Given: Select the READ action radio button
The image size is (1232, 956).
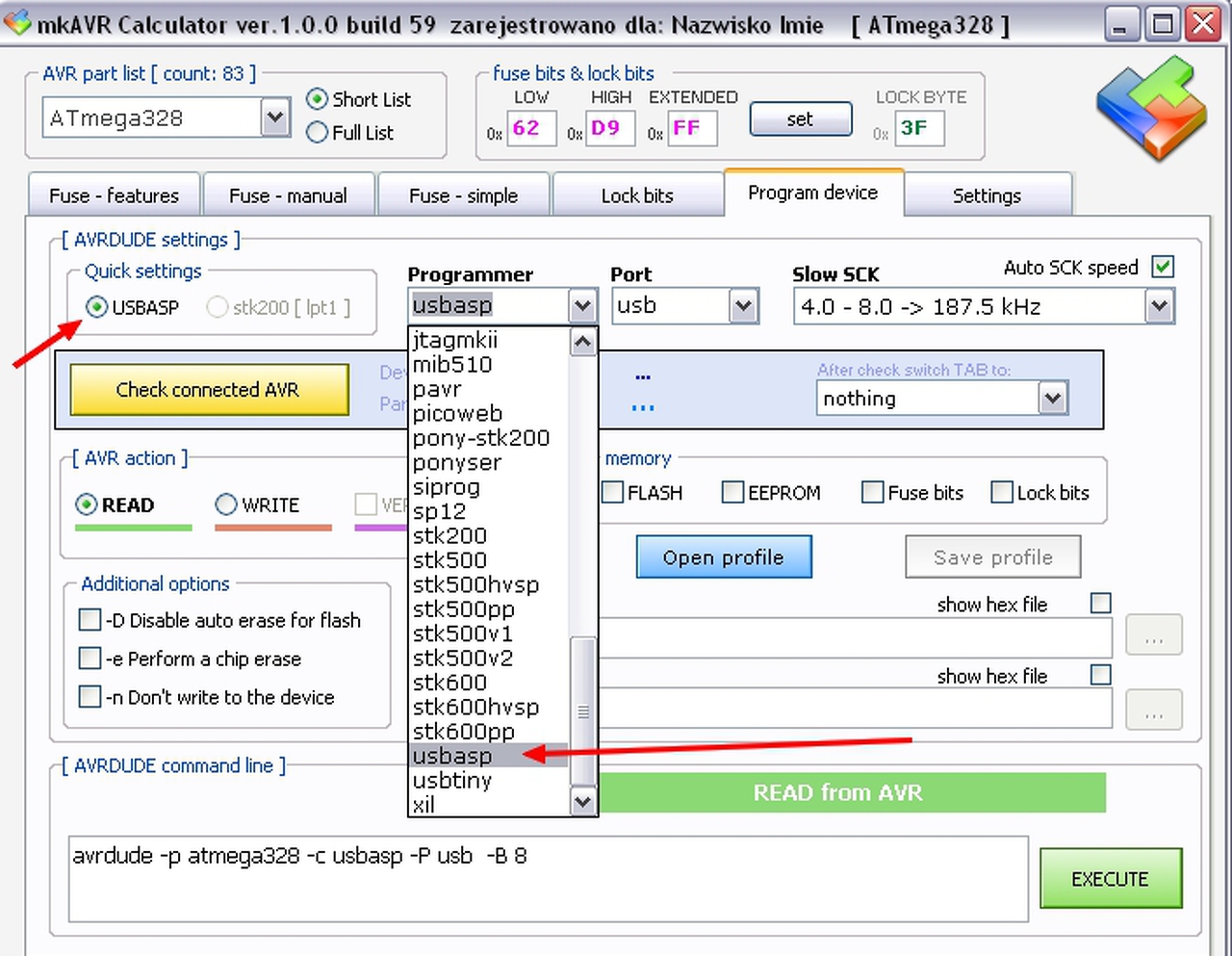Looking at the screenshot, I should click(87, 504).
